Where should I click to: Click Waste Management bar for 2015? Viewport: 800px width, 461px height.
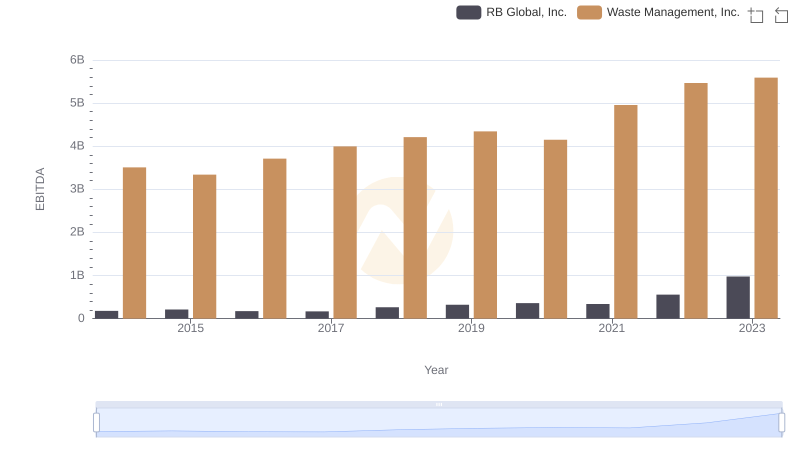[205, 246]
